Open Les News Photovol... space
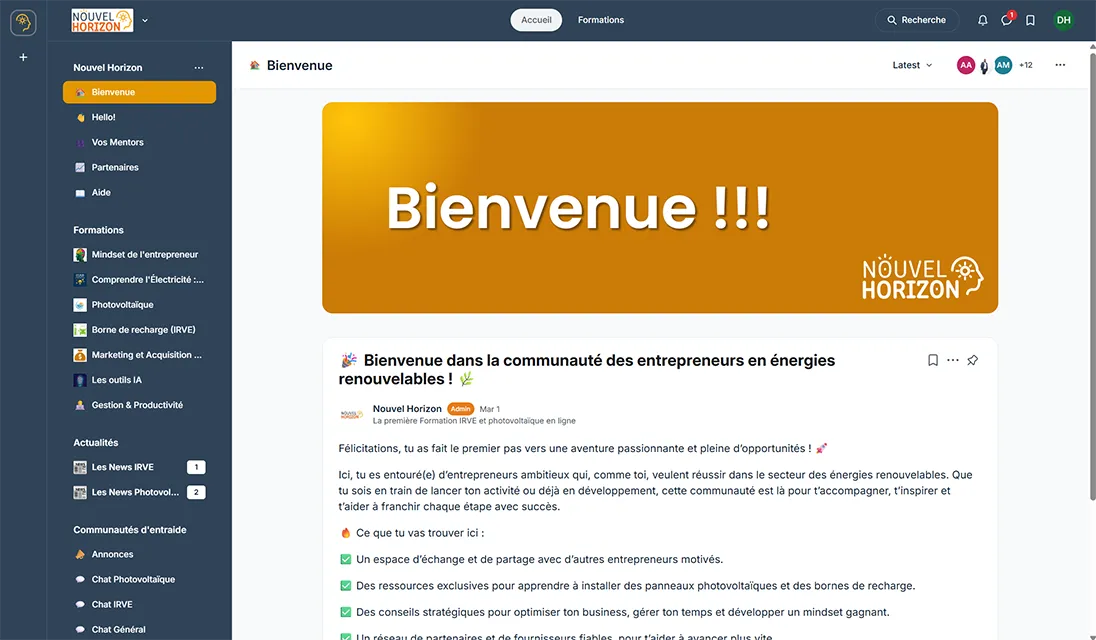Screen dimensions: 1096x640 coord(139,493)
